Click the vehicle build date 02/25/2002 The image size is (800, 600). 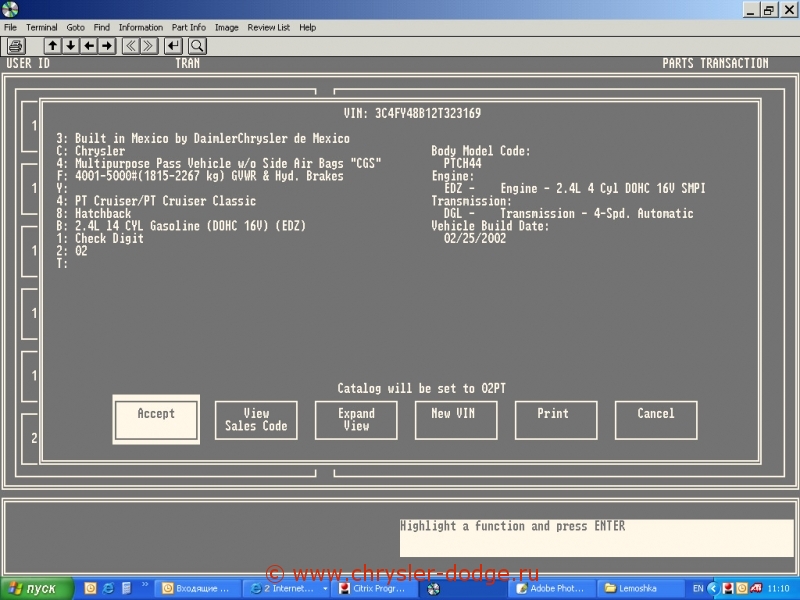click(475, 238)
